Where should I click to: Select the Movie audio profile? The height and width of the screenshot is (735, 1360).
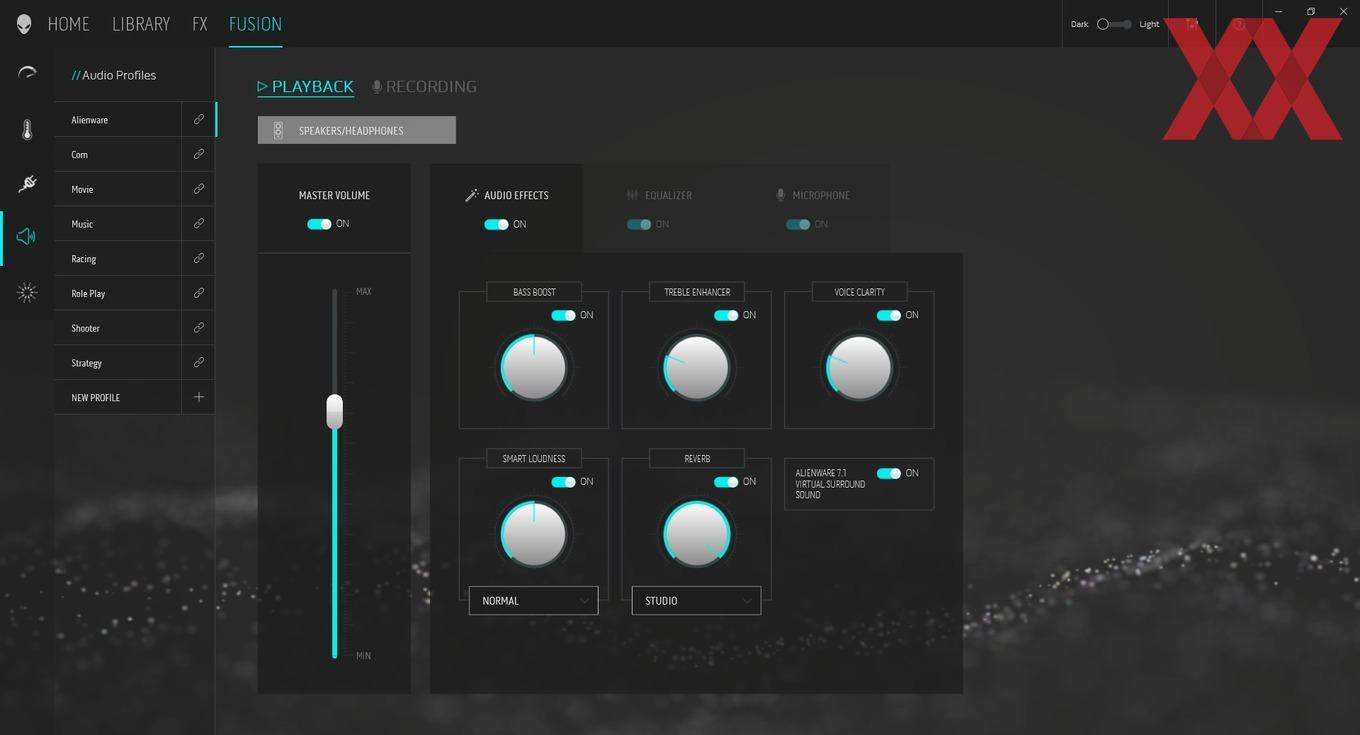(x=118, y=189)
